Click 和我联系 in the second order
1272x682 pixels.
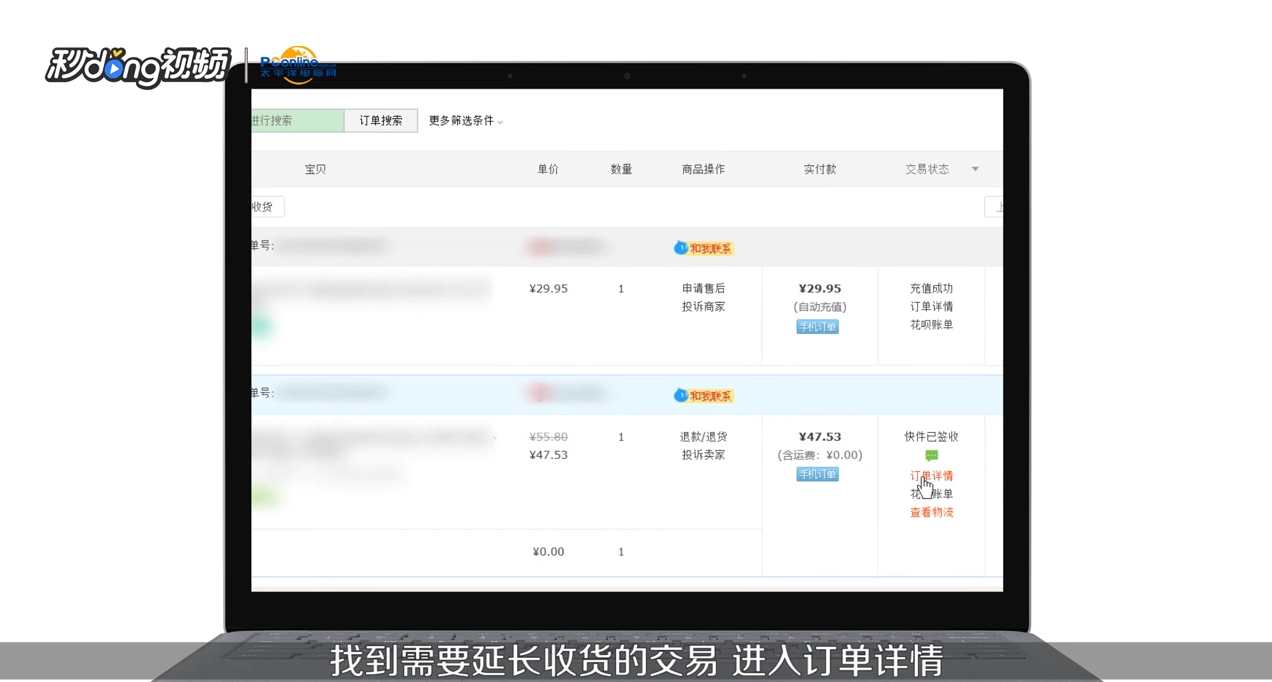[704, 396]
